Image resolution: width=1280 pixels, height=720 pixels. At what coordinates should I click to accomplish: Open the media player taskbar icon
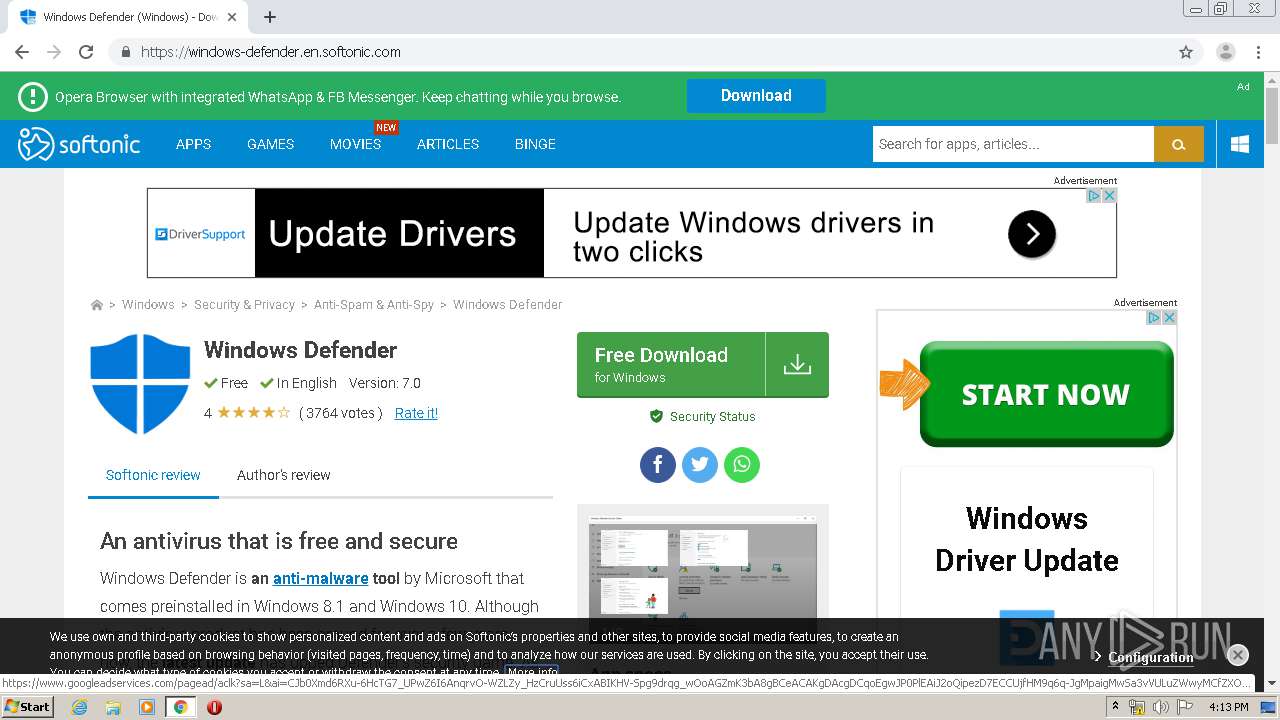click(147, 707)
